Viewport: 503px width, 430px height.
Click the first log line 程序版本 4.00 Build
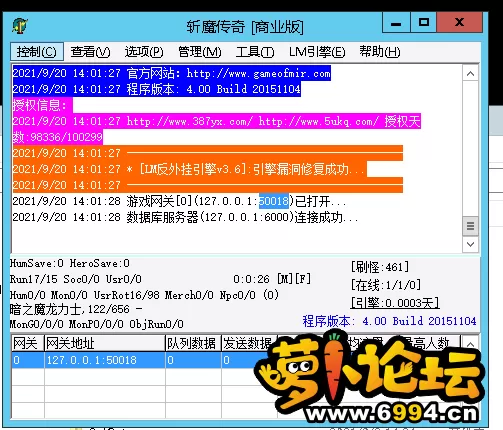click(157, 89)
